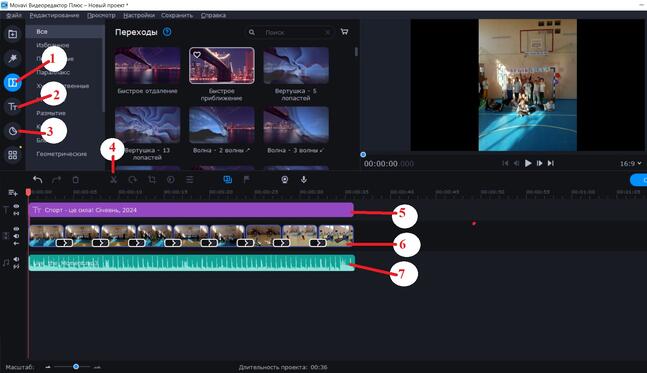647x373 pixels.
Task: Toggle video track arrow option
Action: point(16,243)
